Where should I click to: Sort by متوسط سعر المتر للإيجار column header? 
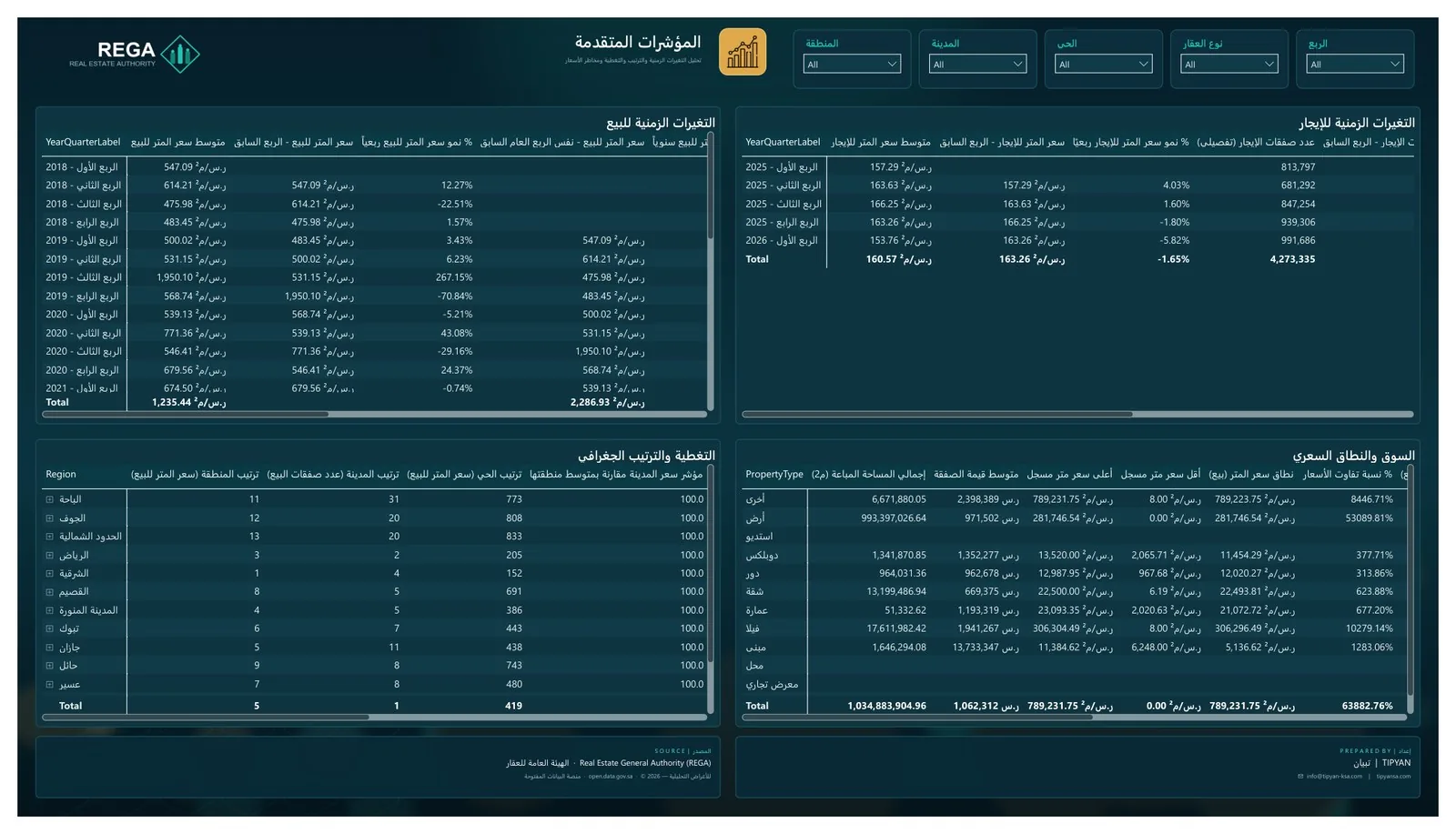(881, 142)
